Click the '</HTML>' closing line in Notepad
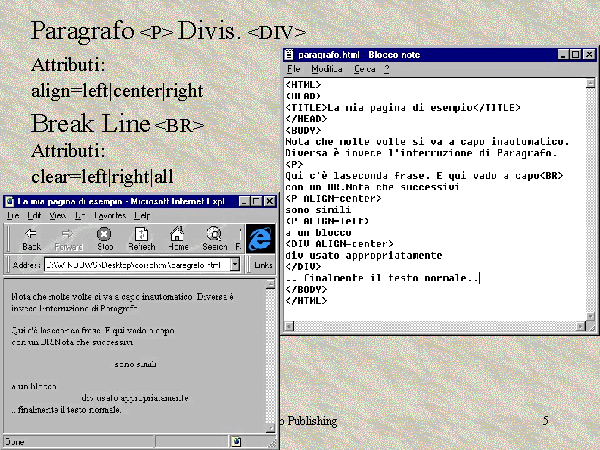The height and width of the screenshot is (450, 600). coord(306,301)
